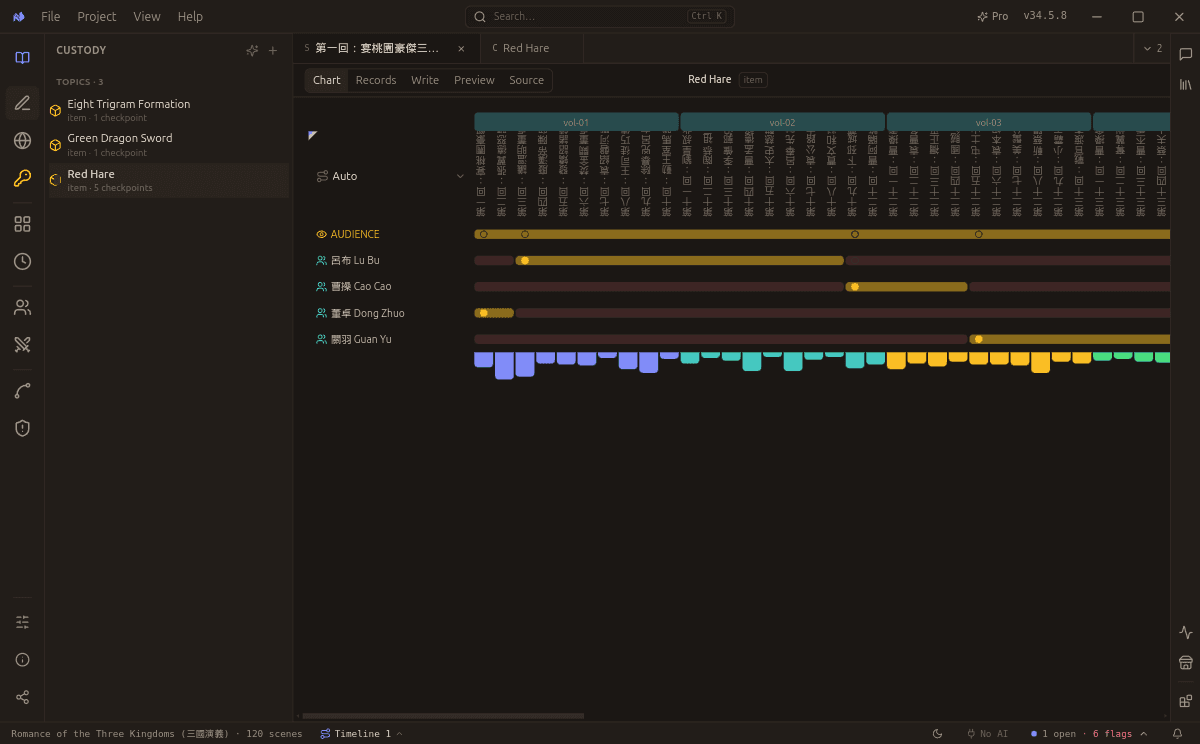Open the four-squares grid board icon
The image size is (1200, 744).
point(22,224)
